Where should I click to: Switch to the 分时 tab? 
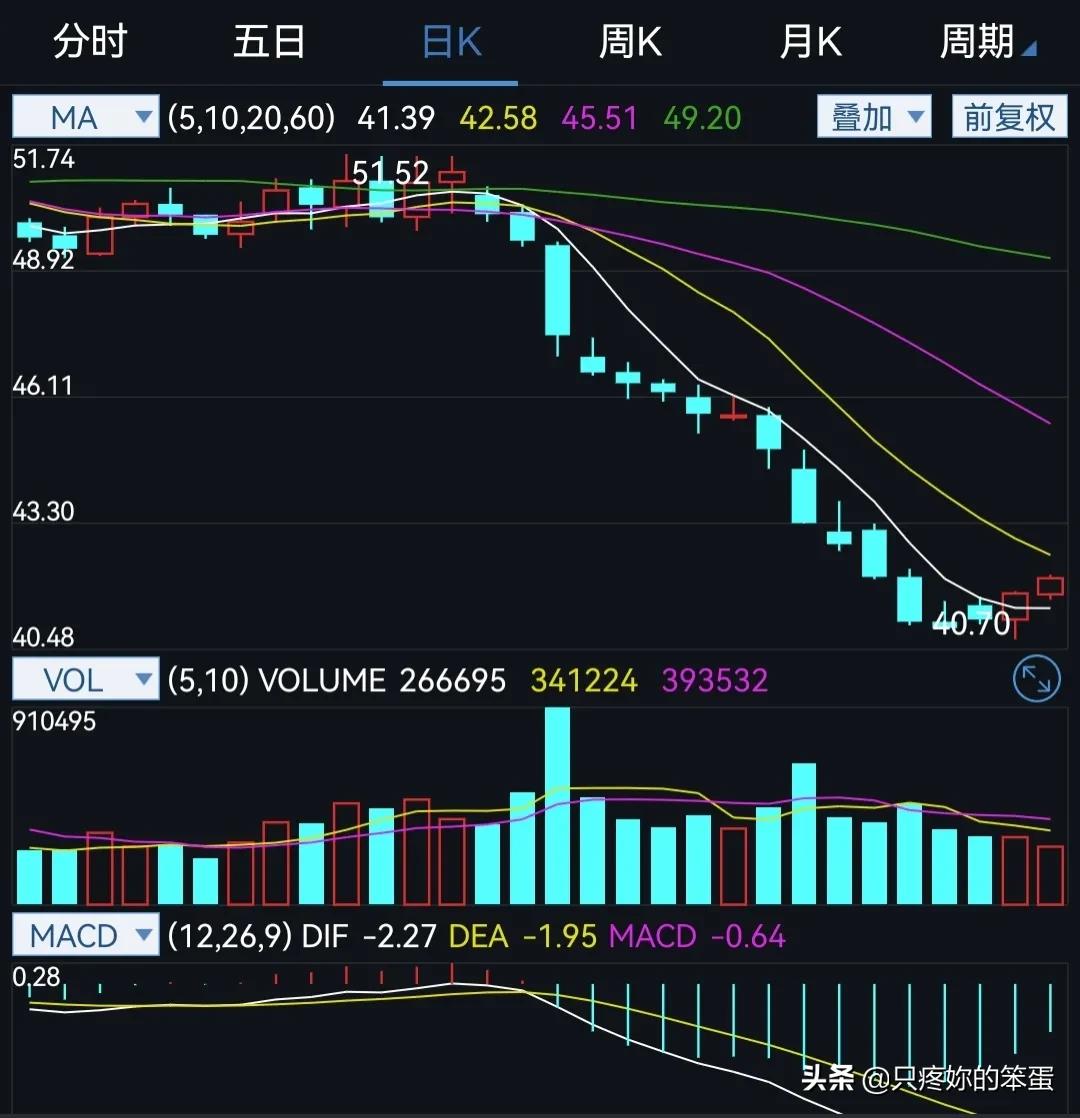click(x=91, y=41)
